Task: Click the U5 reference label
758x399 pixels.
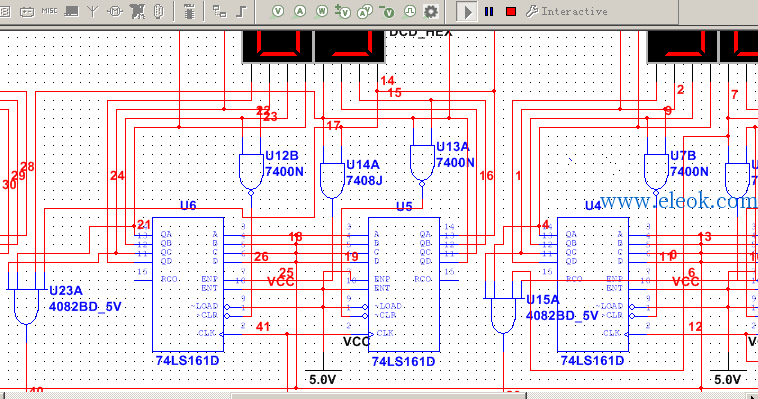Action: tap(404, 207)
